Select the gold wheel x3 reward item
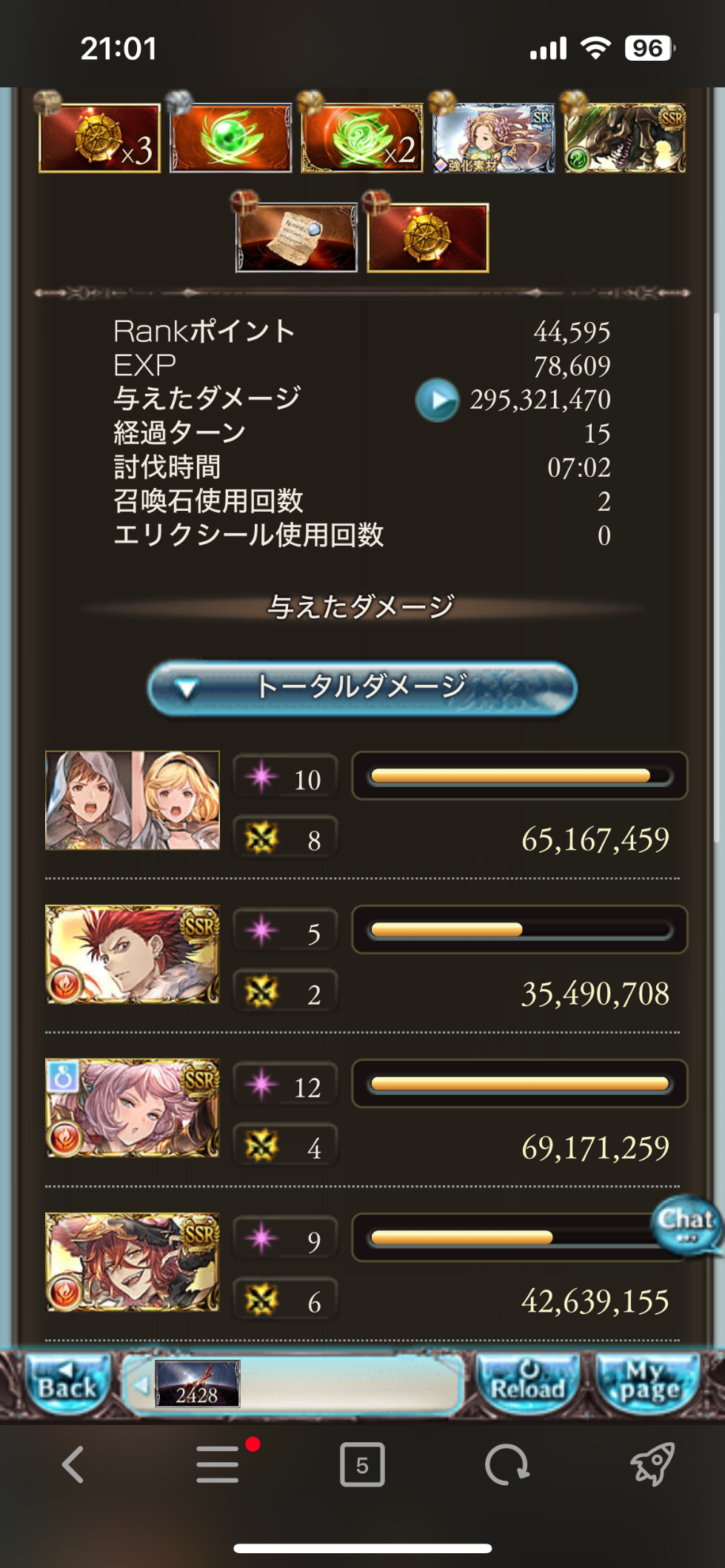The image size is (725, 1568). click(99, 138)
